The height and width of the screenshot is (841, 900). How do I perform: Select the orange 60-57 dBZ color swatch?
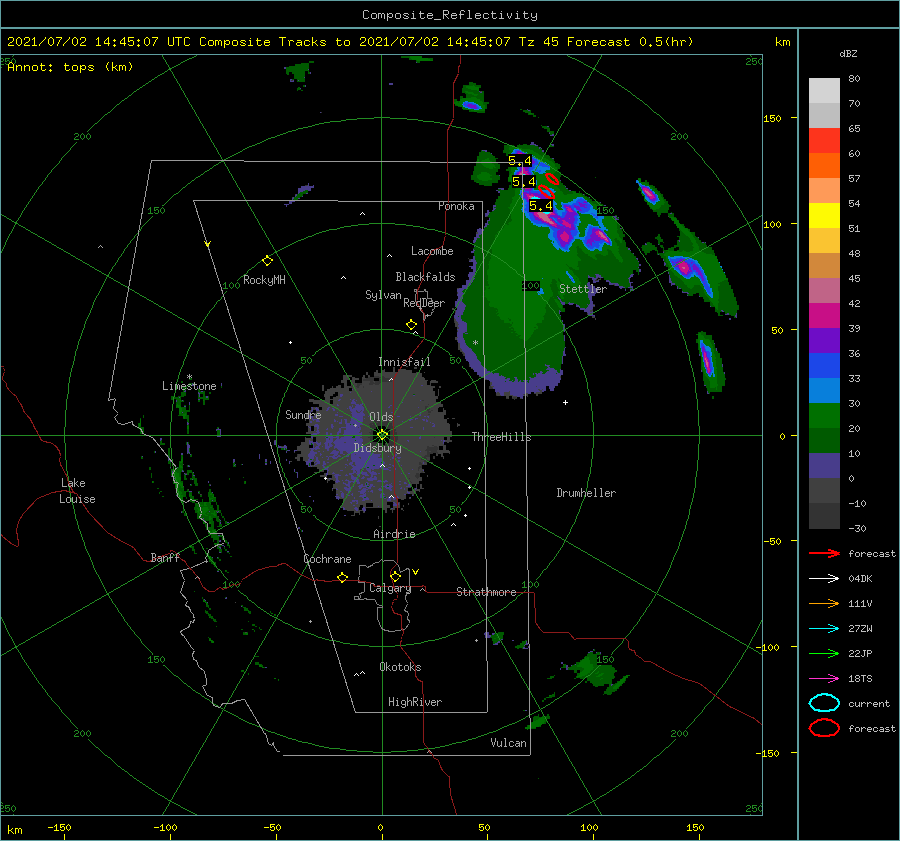coord(824,166)
